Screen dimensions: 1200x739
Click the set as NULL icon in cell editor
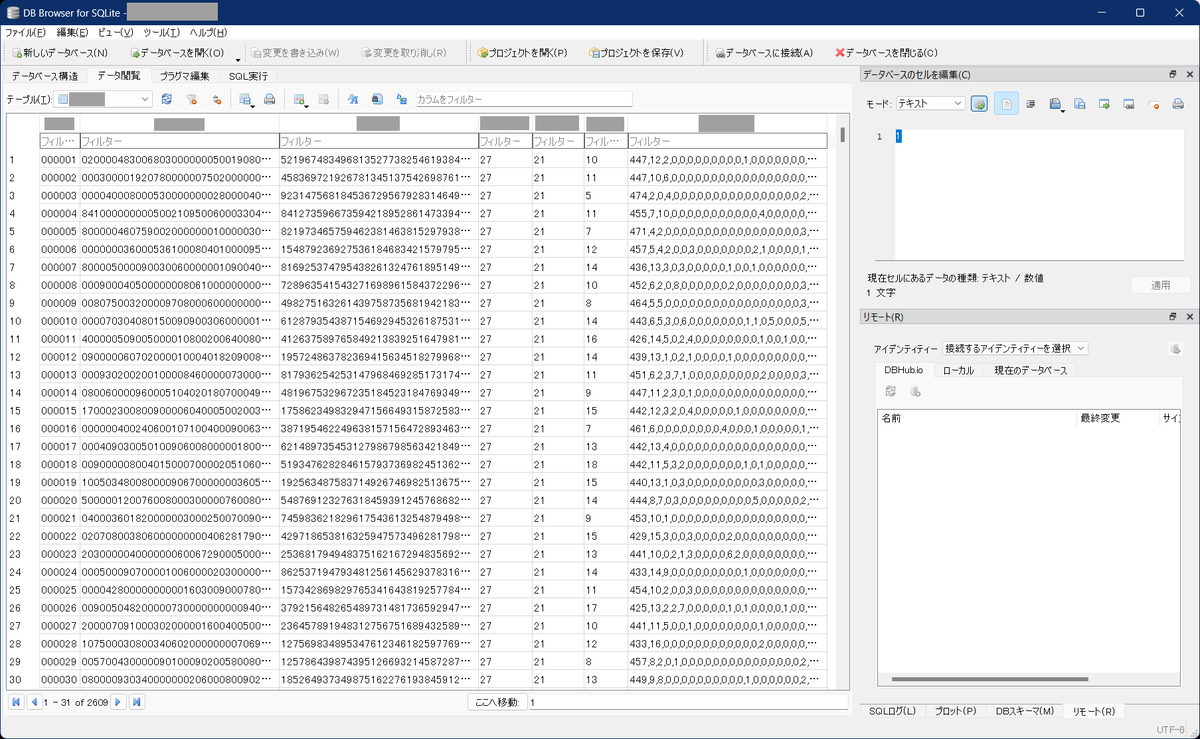[1153, 103]
